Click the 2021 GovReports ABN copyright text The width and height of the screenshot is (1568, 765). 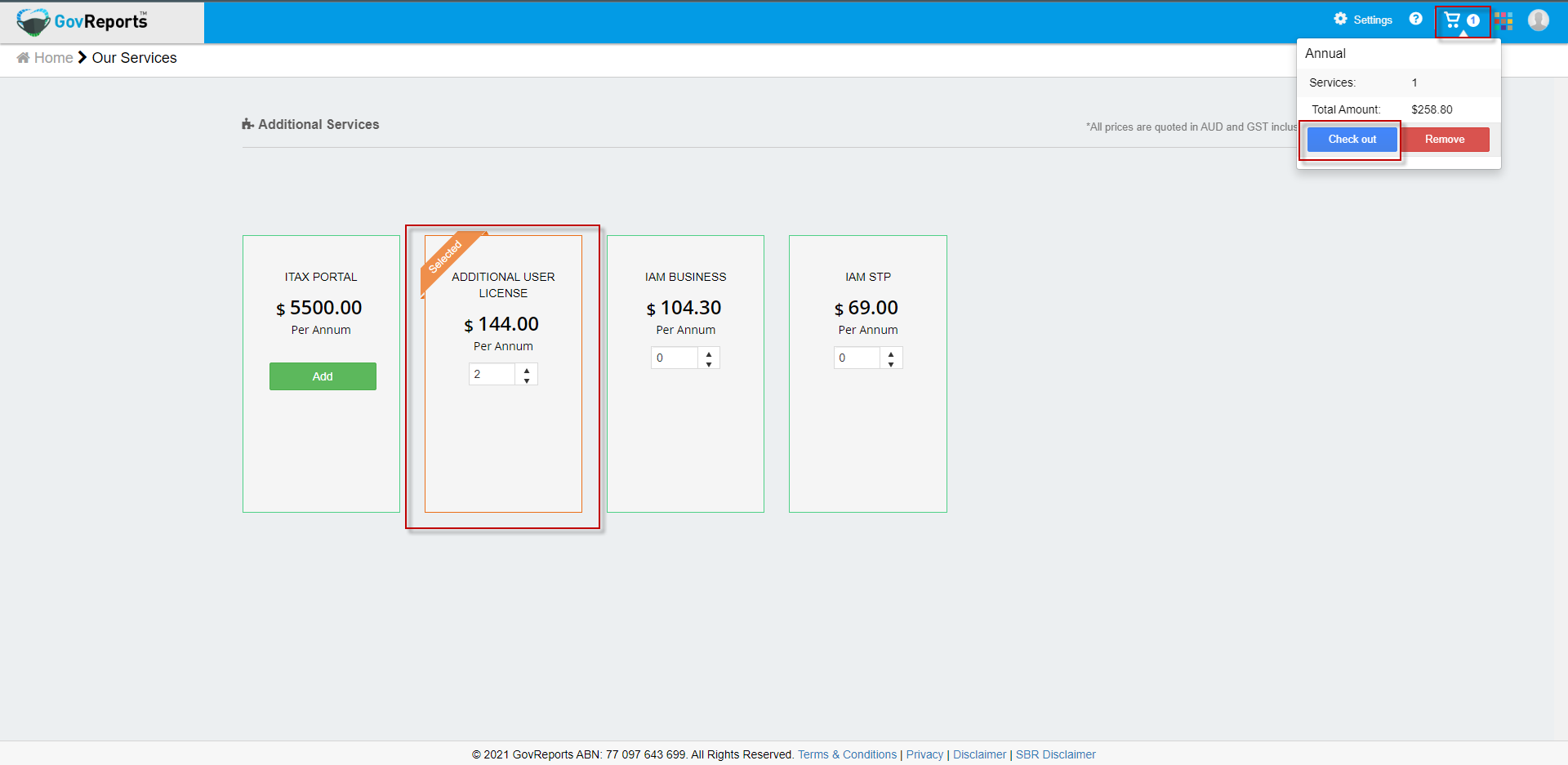[x=633, y=754]
